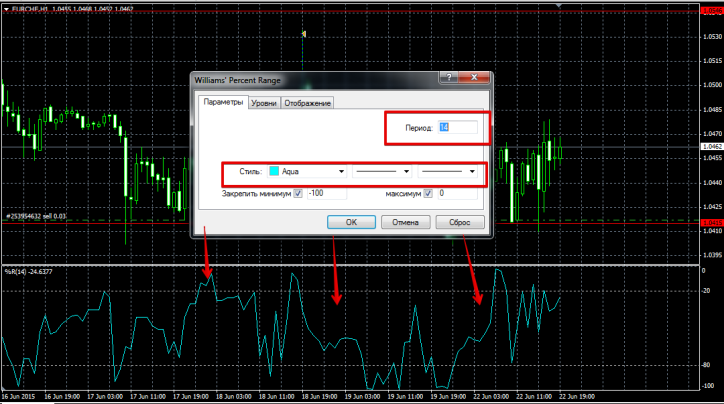Toggle the 'Закрепить минимум' checkbox

click(x=298, y=193)
